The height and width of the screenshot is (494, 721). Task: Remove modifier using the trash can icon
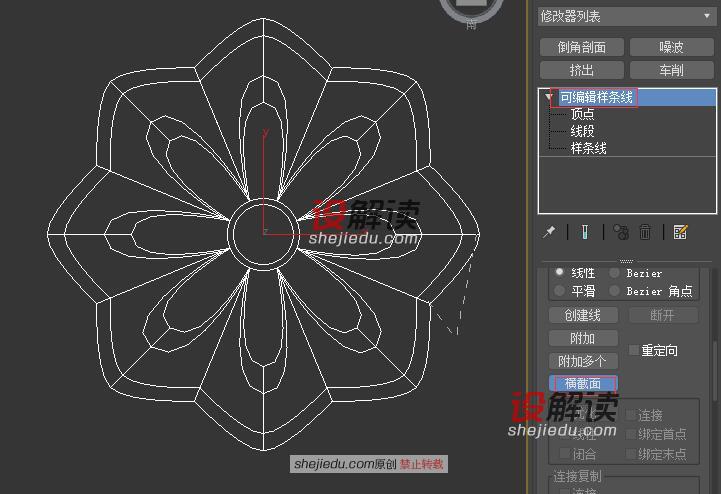click(645, 232)
